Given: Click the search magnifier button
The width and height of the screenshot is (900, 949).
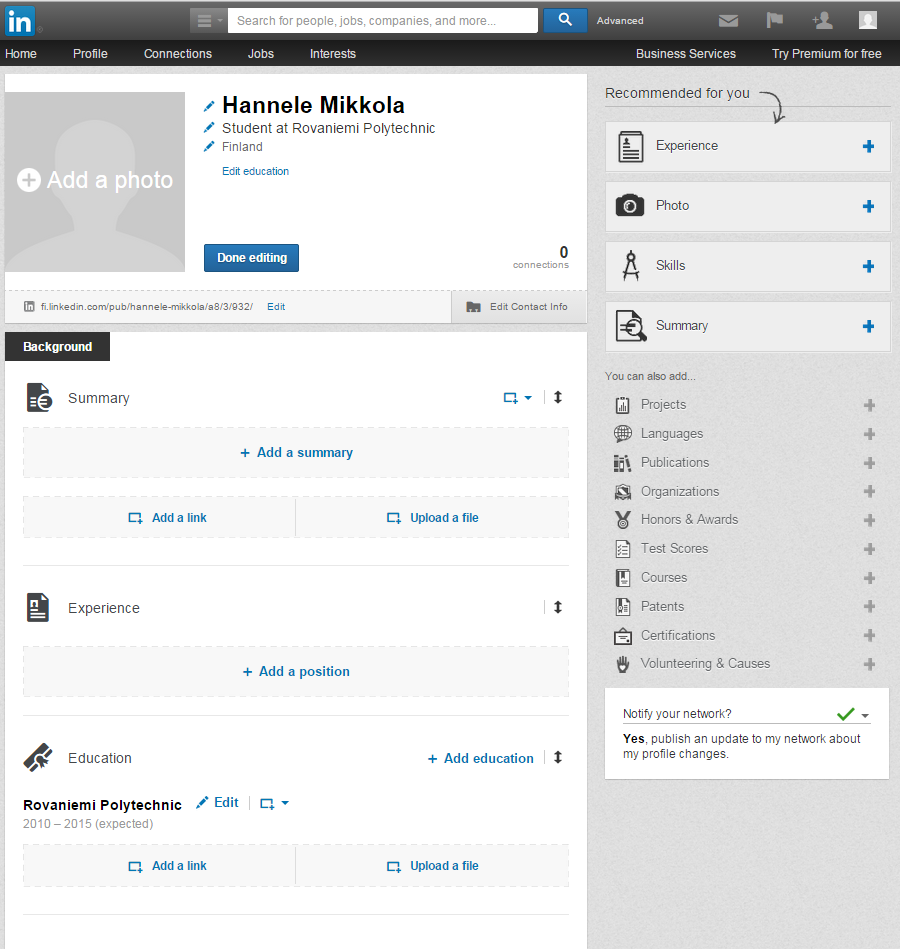Looking at the screenshot, I should click(565, 20).
